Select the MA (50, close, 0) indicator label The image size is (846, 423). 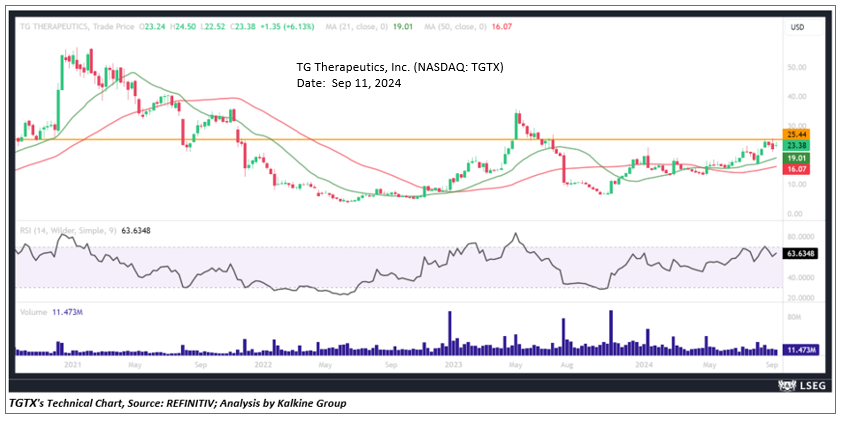click(455, 26)
